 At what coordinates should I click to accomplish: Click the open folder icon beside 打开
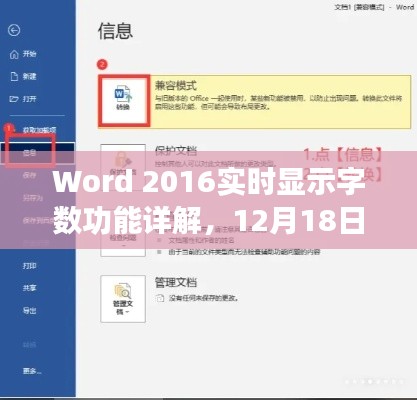tap(14, 99)
